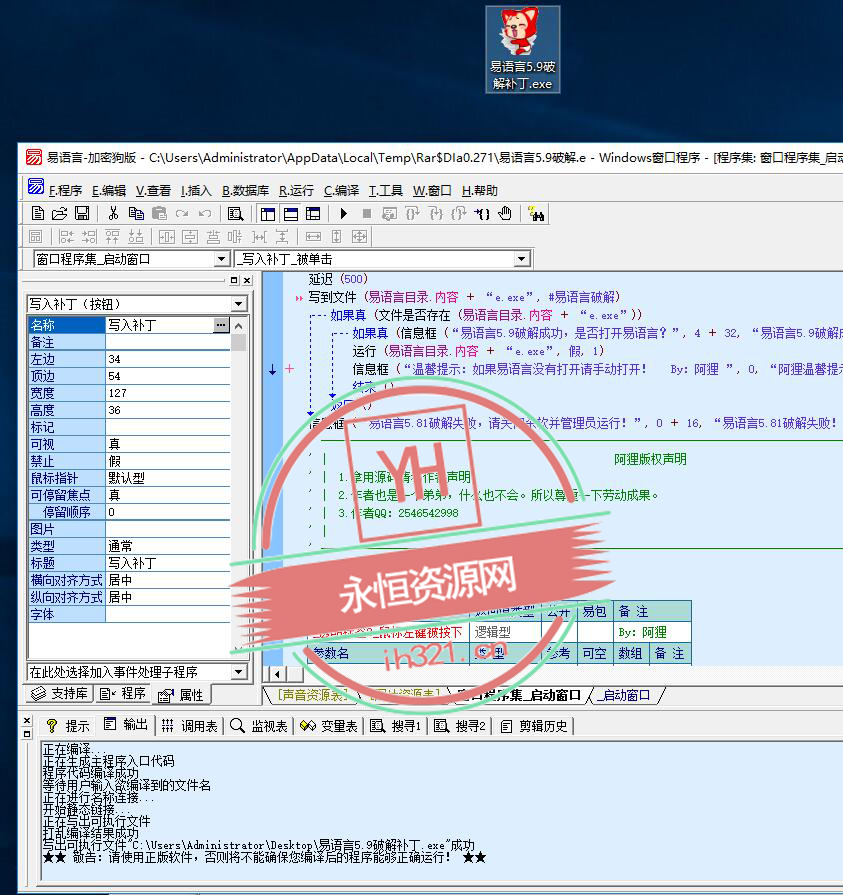Viewport: 843px width, 895px height.
Task: Click the float panel square icon above properties
Action: point(234,280)
